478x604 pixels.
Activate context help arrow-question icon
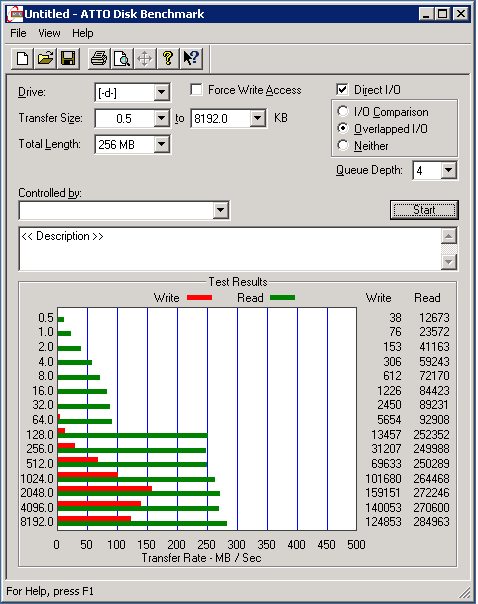click(191, 59)
